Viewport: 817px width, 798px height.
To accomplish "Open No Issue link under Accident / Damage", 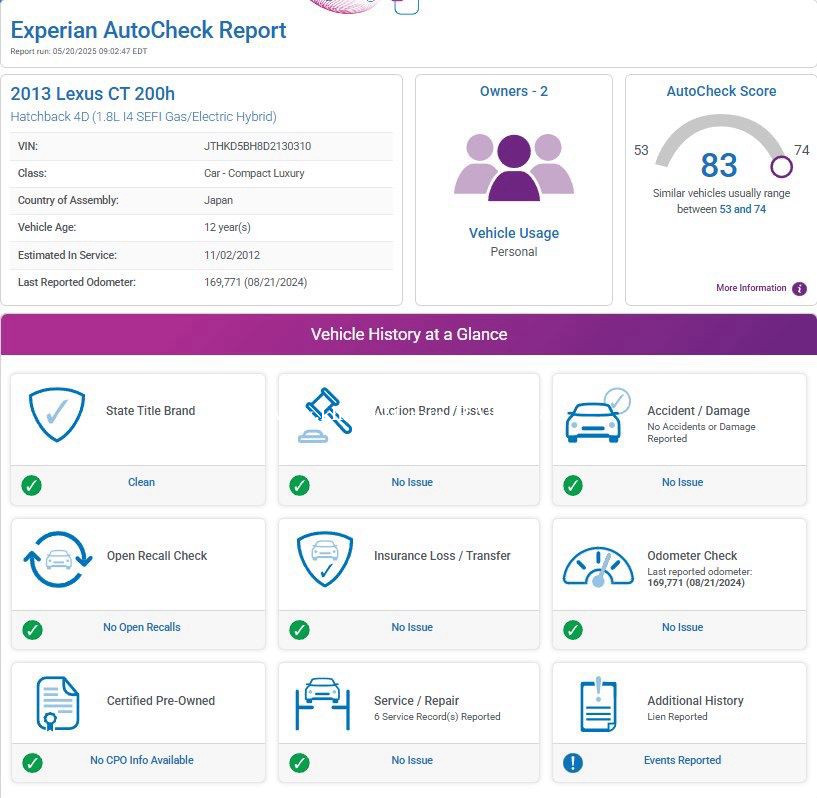I will pos(683,482).
